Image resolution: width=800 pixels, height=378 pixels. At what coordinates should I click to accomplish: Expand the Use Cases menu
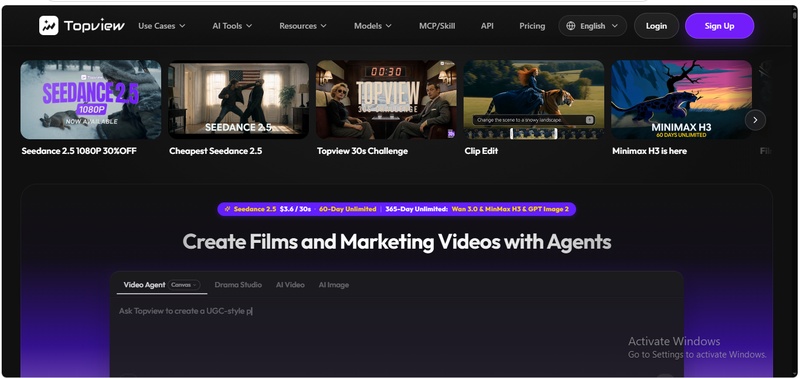tap(162, 26)
